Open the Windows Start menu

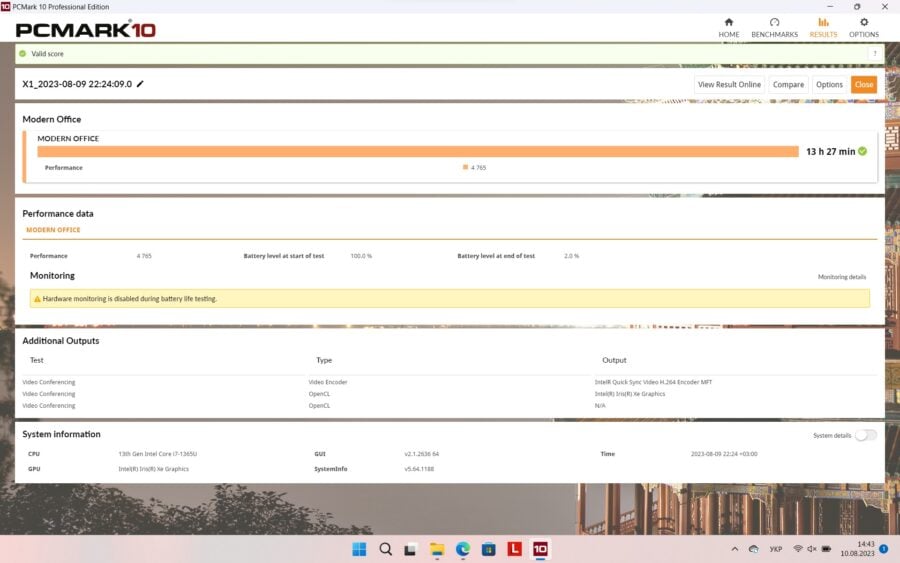359,549
